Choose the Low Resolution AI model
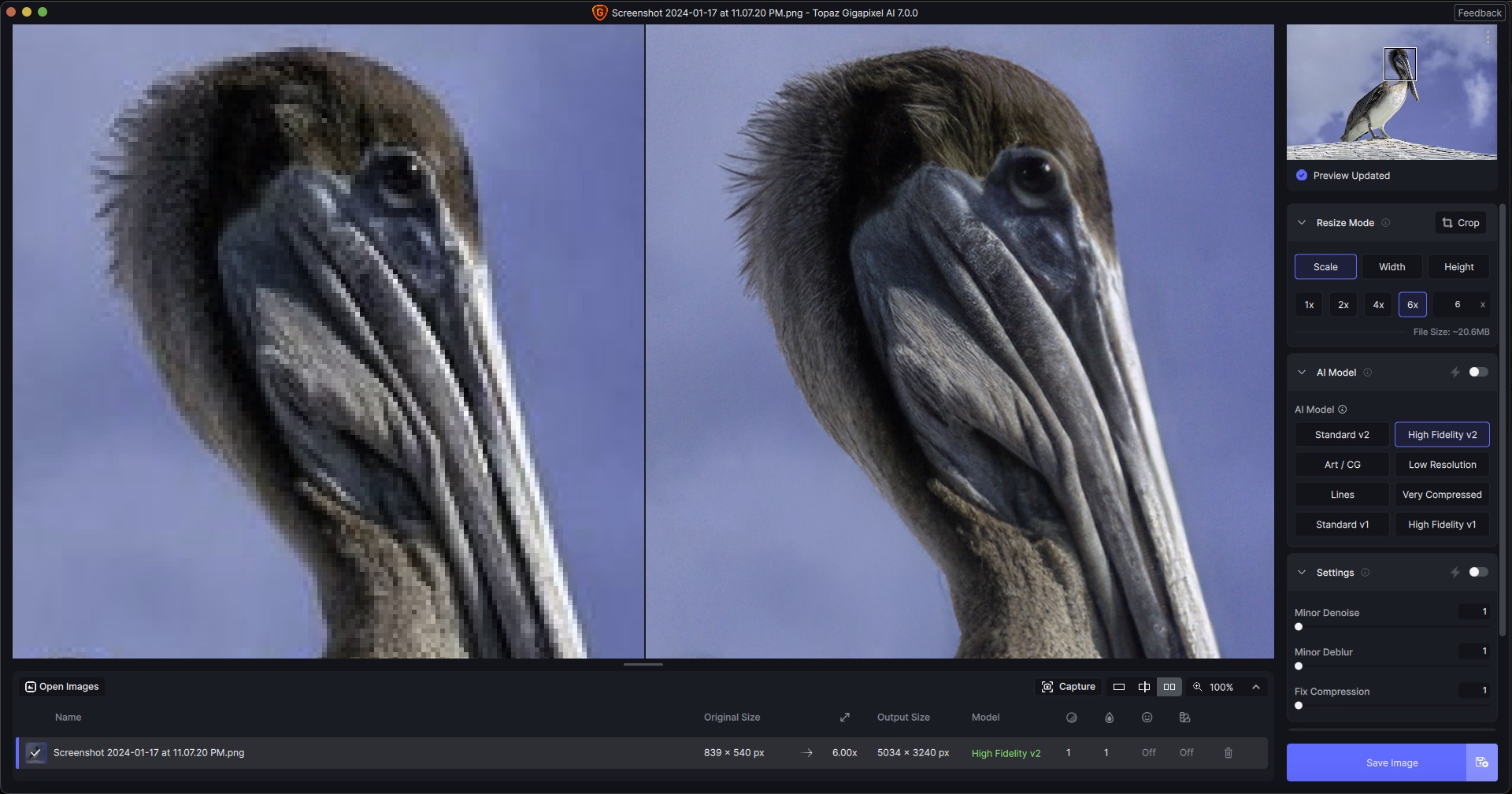 tap(1442, 465)
